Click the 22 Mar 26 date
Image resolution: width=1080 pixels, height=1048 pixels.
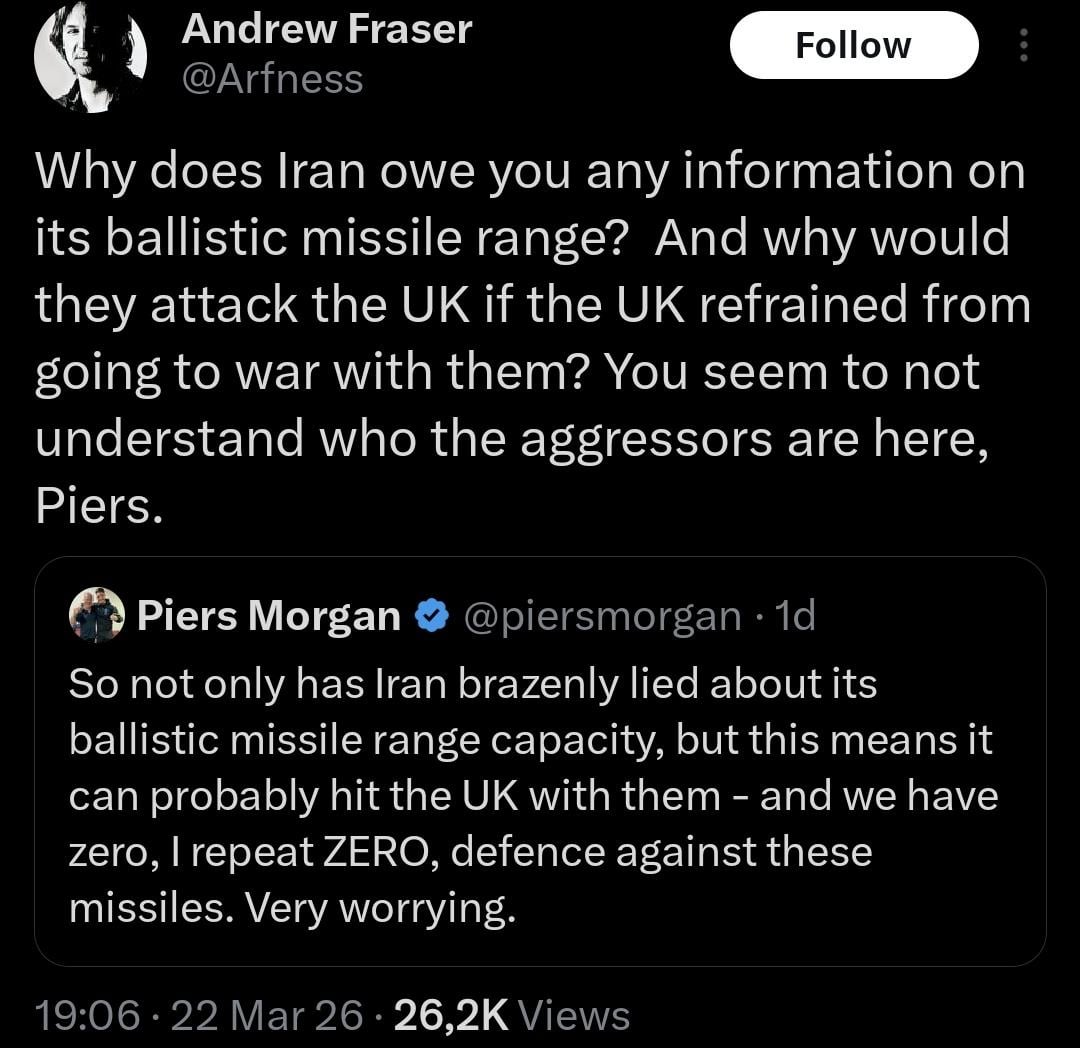click(268, 1015)
